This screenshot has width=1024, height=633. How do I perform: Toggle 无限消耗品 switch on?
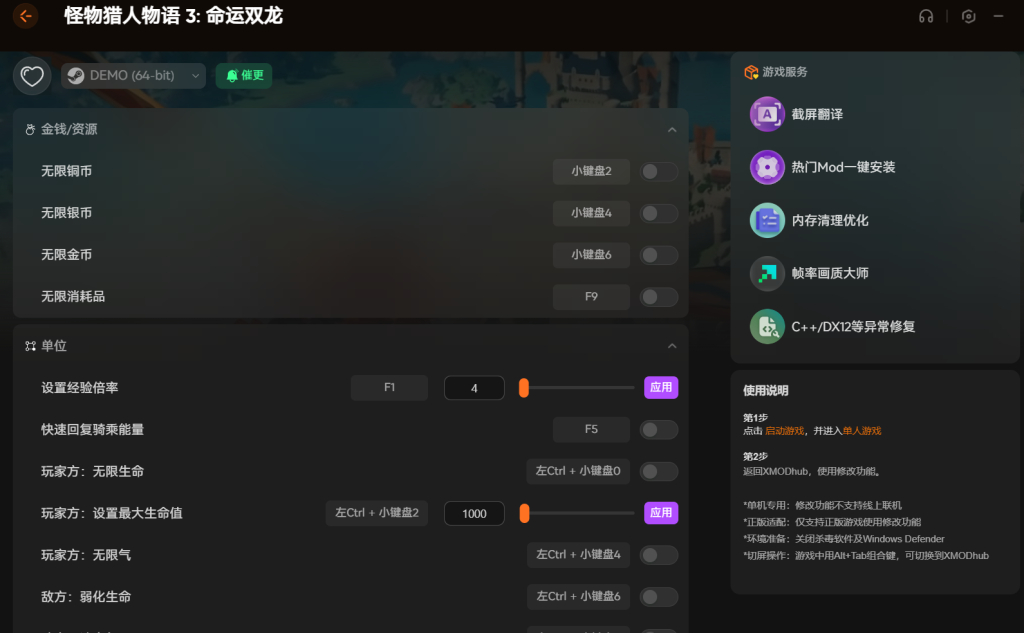click(x=659, y=297)
